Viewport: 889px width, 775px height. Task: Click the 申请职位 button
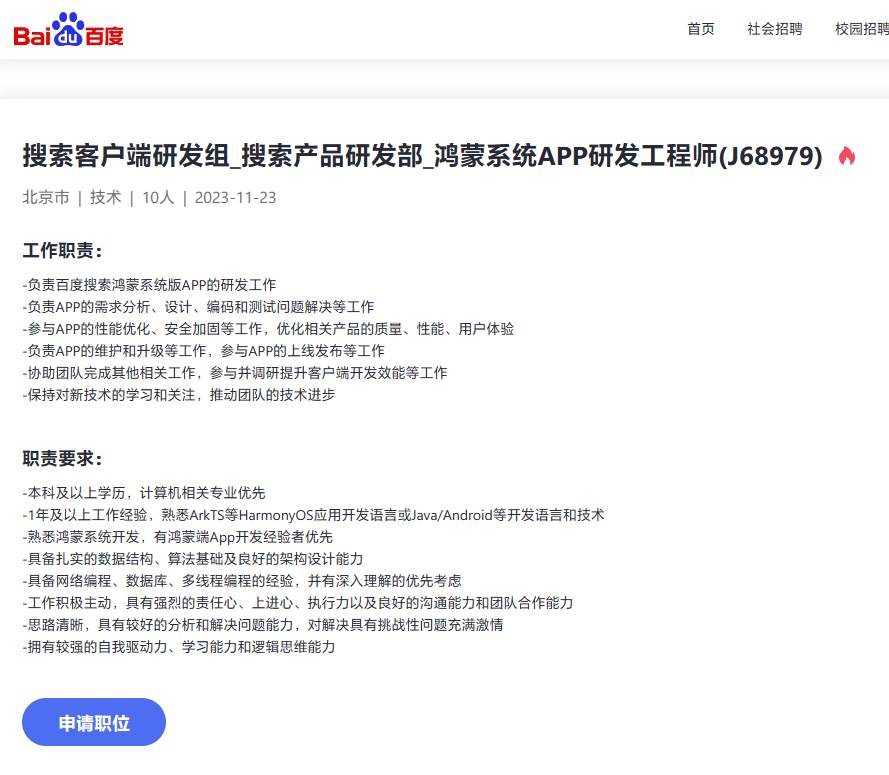(94, 722)
